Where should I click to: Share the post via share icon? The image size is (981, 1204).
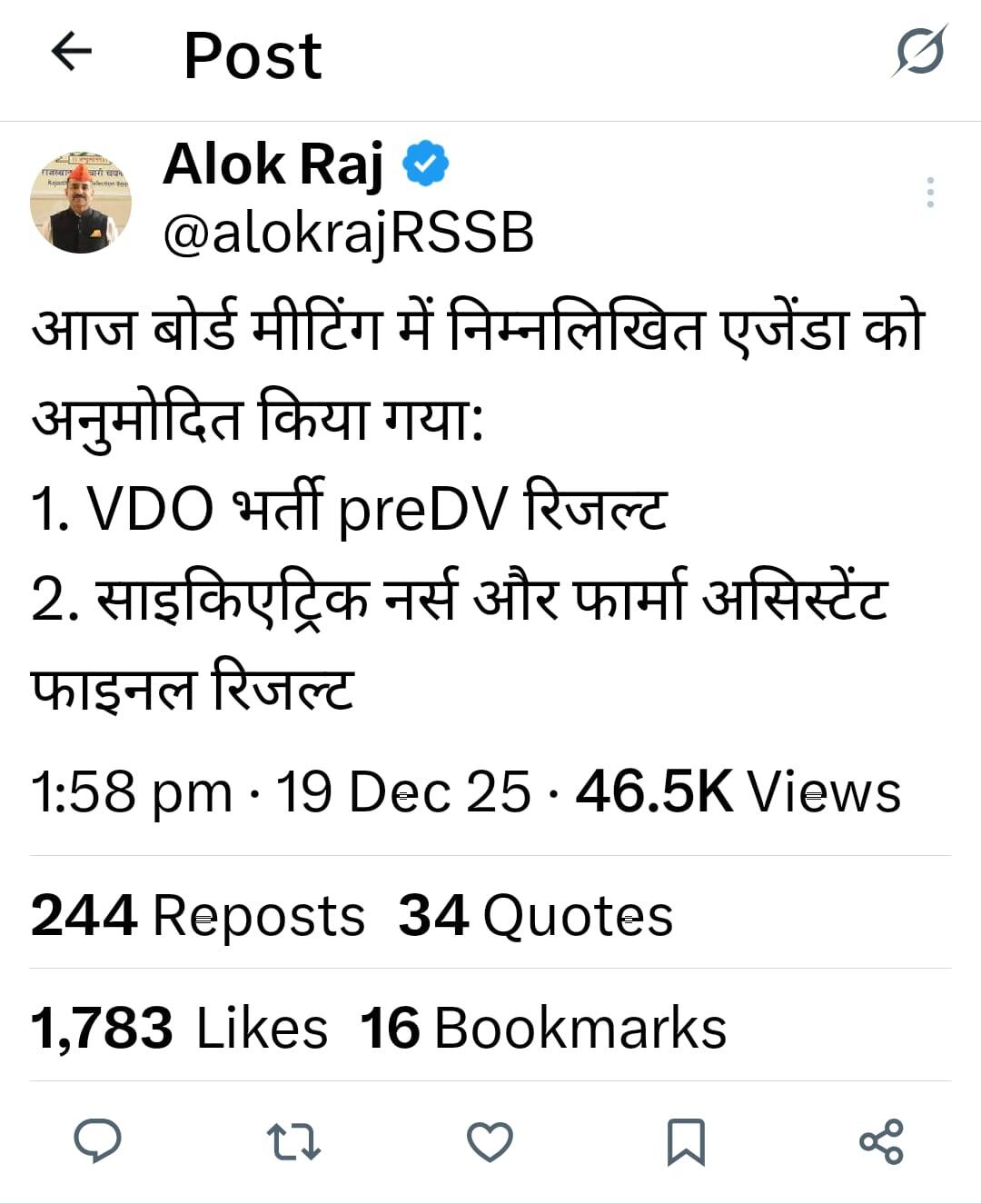coord(881,1142)
